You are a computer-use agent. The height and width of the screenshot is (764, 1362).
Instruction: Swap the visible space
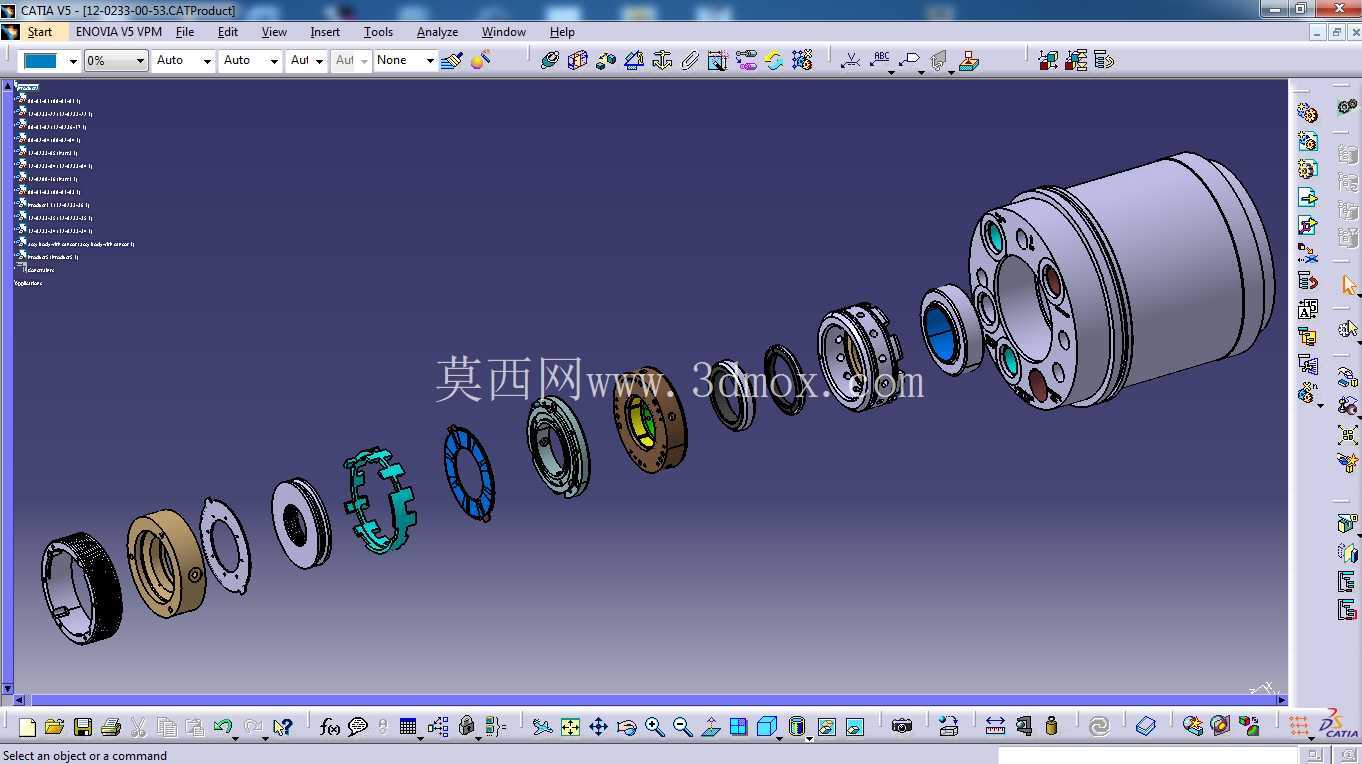[854, 727]
